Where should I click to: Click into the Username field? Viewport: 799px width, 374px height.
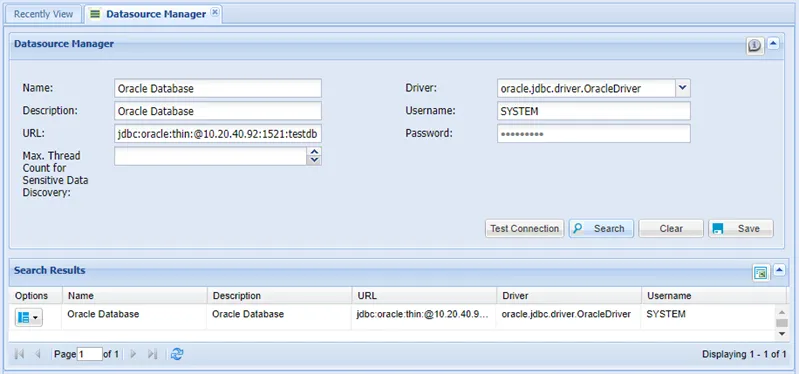pyautogui.click(x=594, y=111)
